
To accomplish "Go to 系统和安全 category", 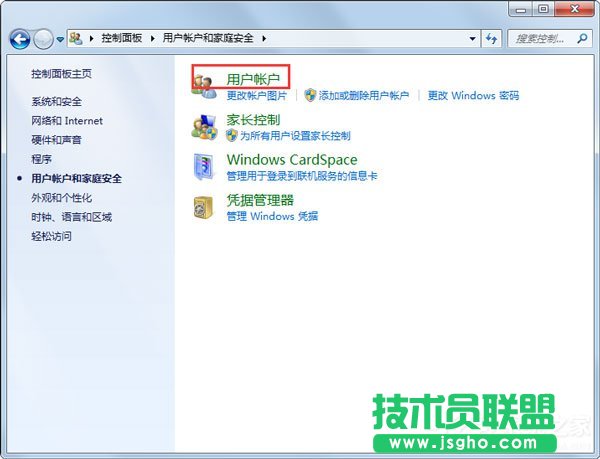I will 56,102.
